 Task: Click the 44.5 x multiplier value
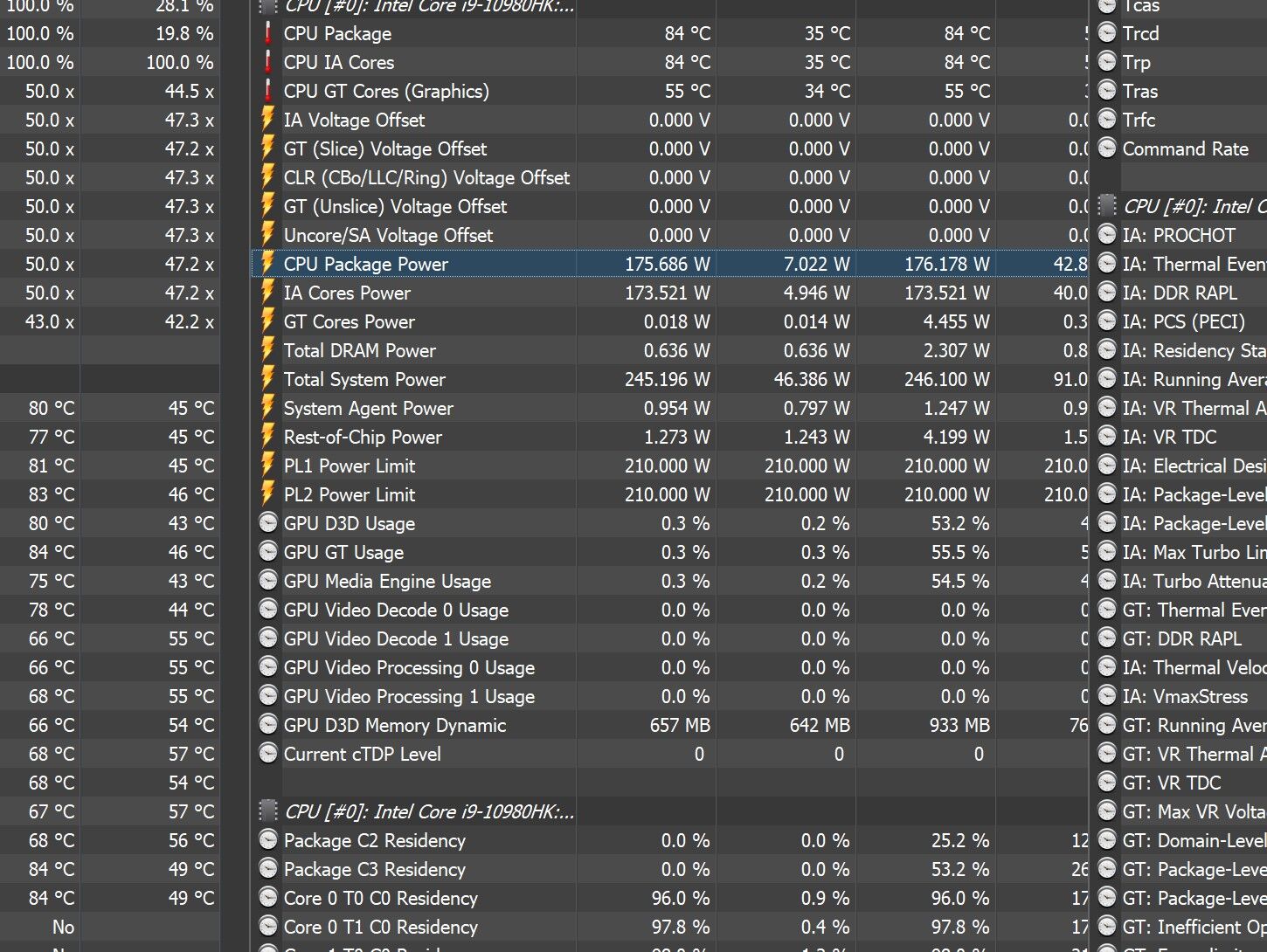pyautogui.click(x=190, y=91)
